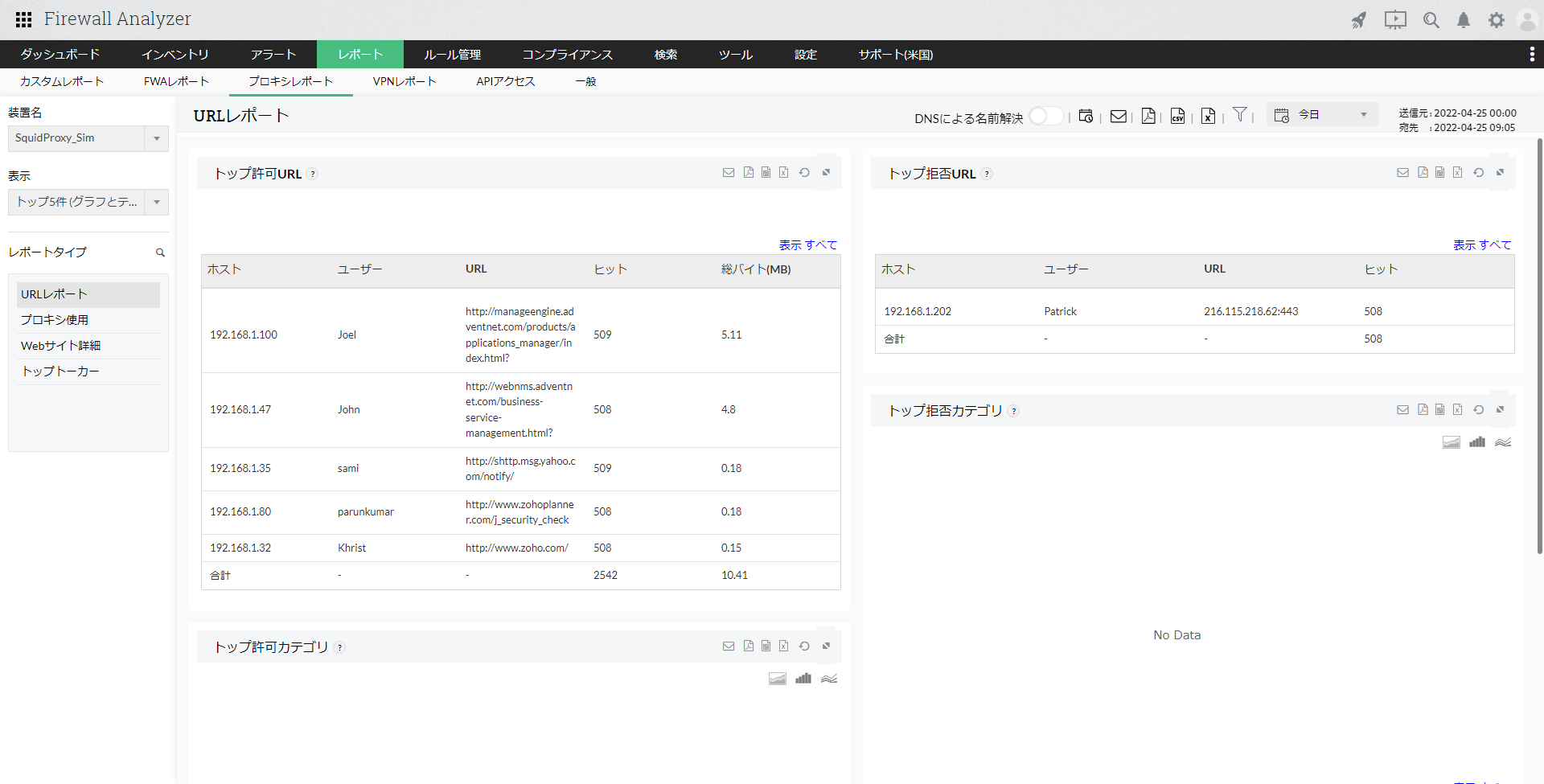Screen dimensions: 1544x784
Task: Open the notifications bell in header
Action: tap(1464, 20)
